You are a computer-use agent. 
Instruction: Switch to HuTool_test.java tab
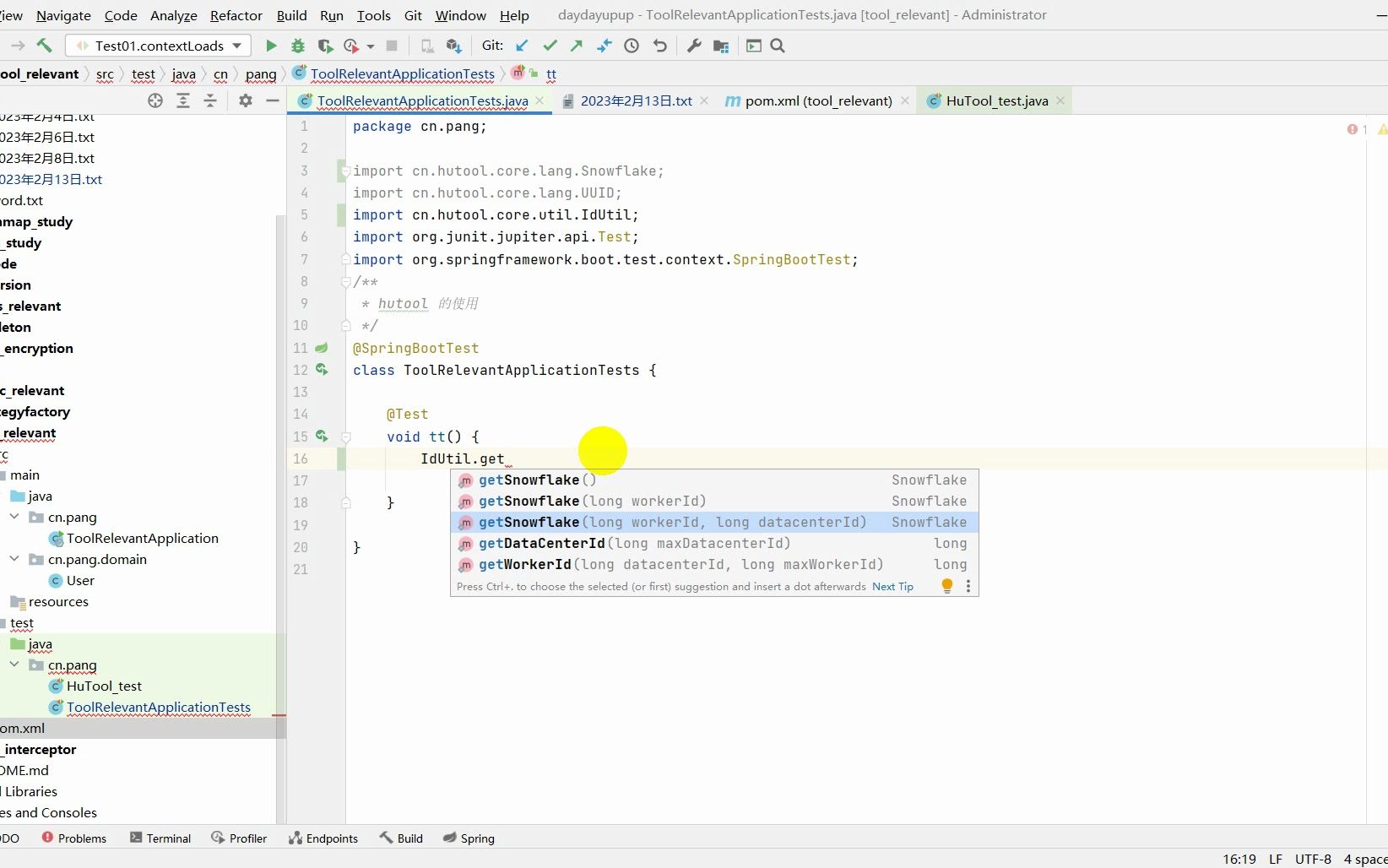996,100
